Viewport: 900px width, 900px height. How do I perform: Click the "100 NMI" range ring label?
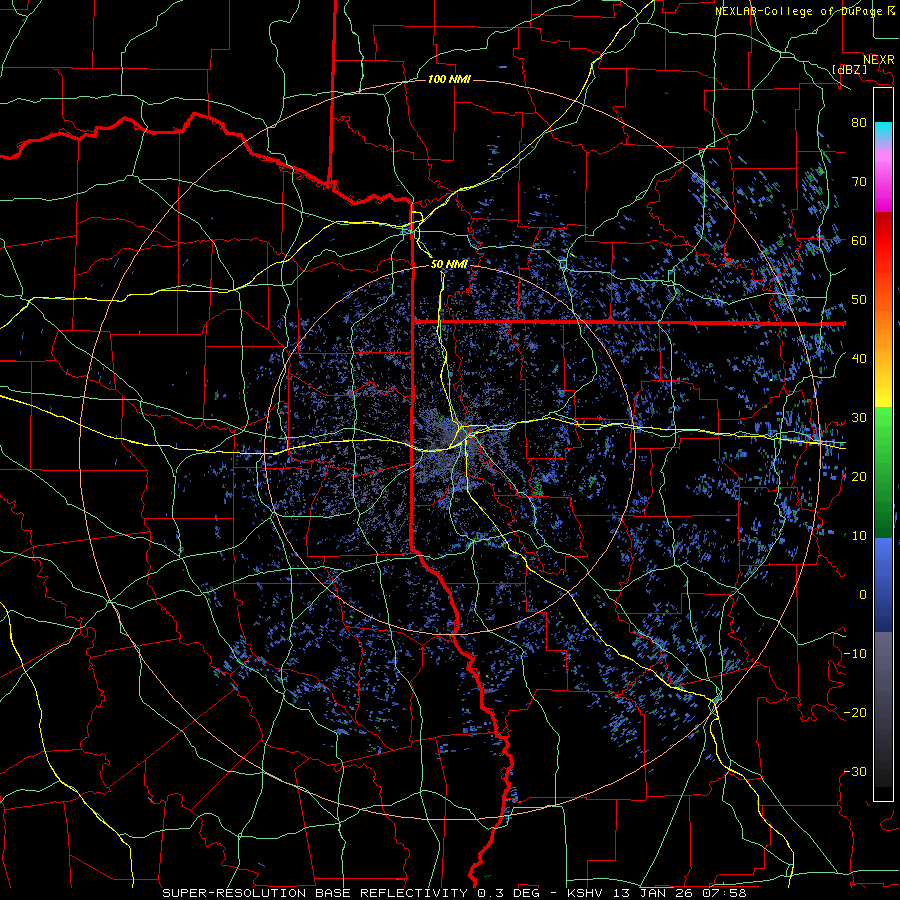pyautogui.click(x=449, y=79)
